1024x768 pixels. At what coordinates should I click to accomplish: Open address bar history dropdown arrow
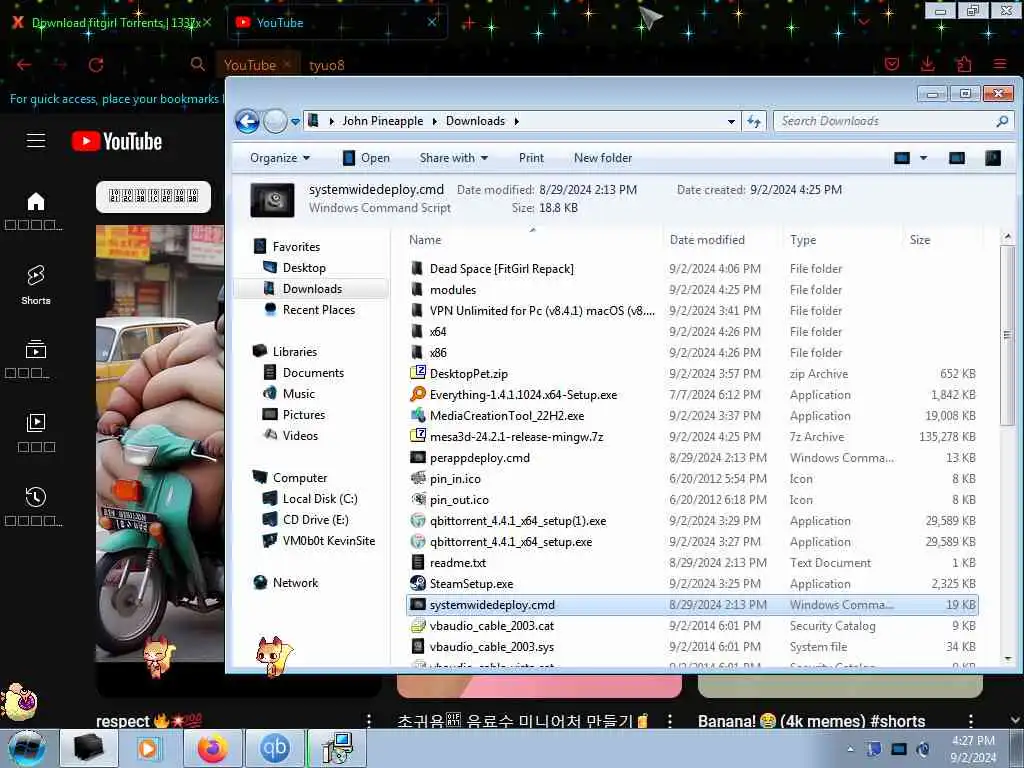[731, 121]
